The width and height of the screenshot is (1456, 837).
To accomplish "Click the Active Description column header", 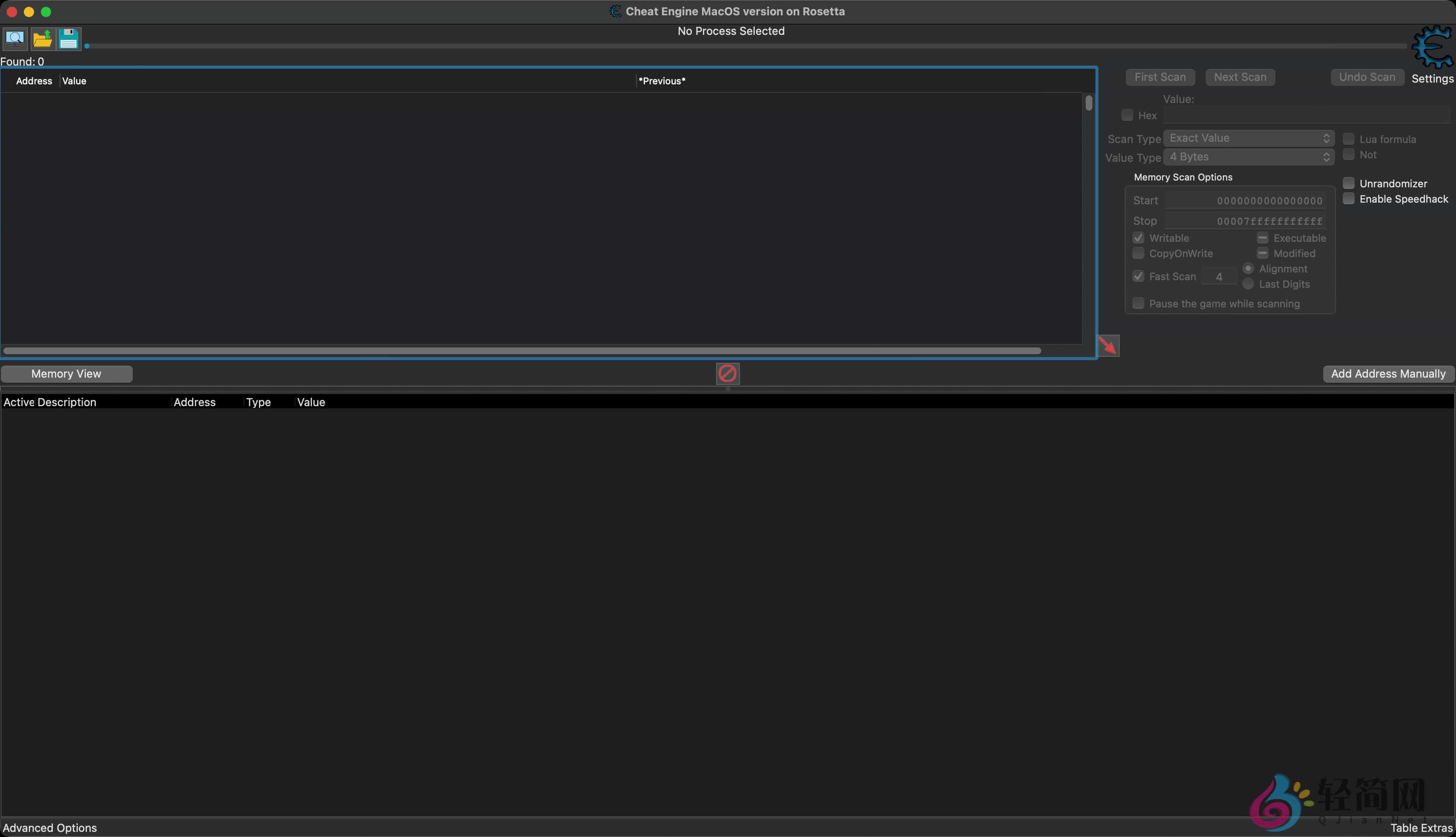I will tap(50, 402).
